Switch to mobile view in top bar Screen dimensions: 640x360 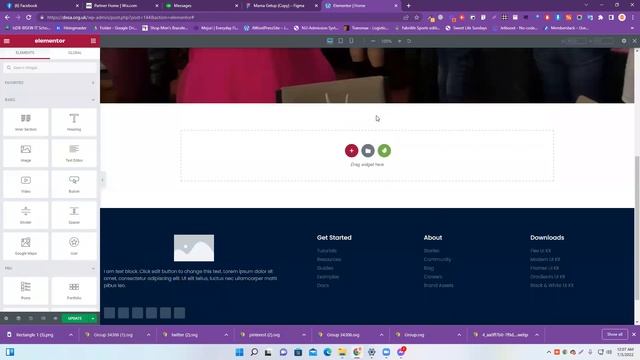coord(351,41)
